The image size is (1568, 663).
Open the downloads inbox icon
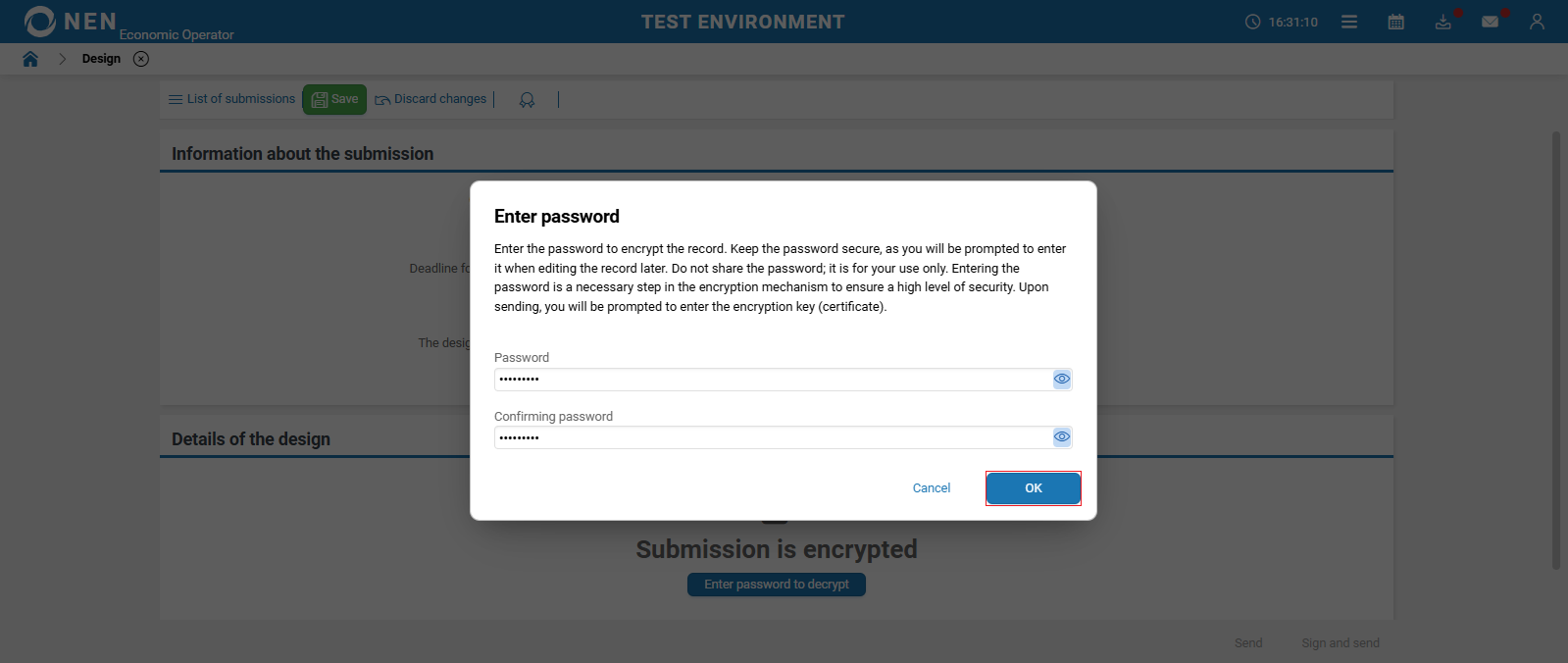click(1442, 22)
